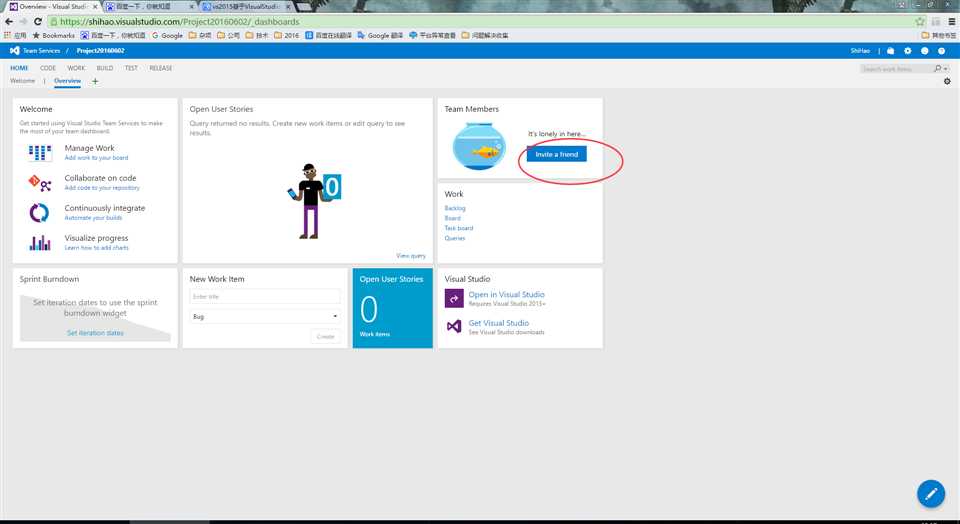Go to the HOME hub
960x524 pixels.
[x=19, y=68]
